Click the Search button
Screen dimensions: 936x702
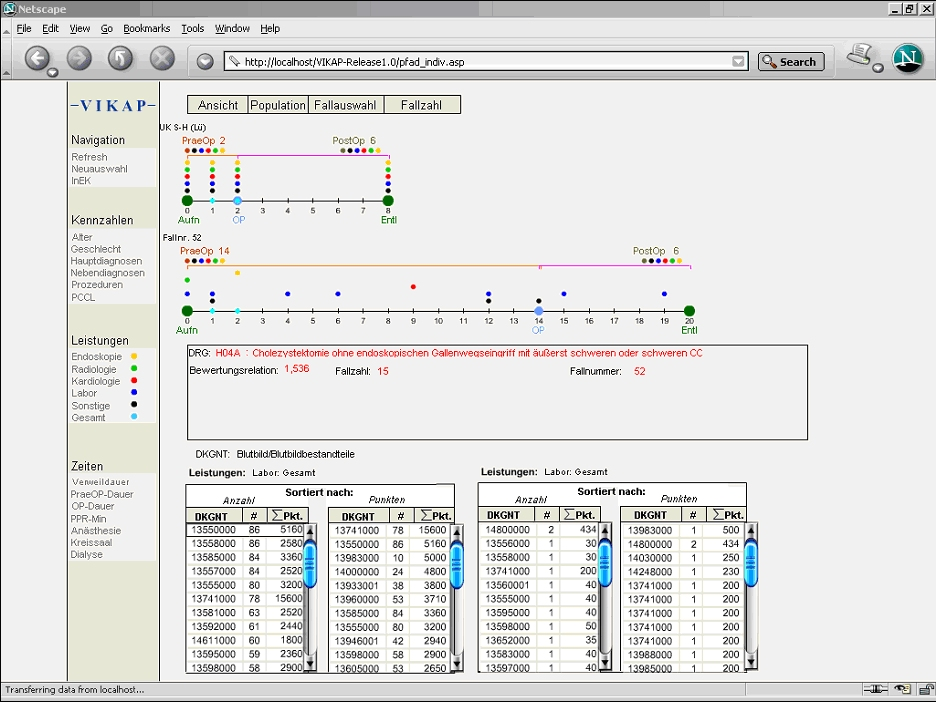(790, 62)
